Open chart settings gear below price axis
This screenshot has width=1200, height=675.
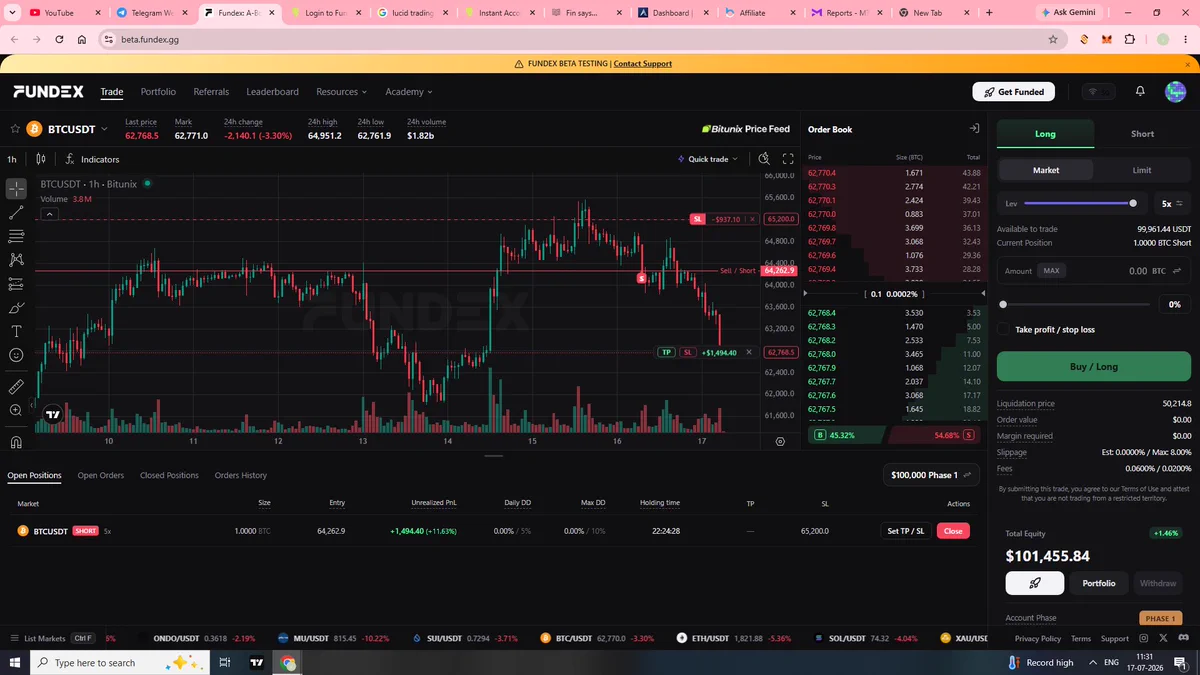coord(780,441)
